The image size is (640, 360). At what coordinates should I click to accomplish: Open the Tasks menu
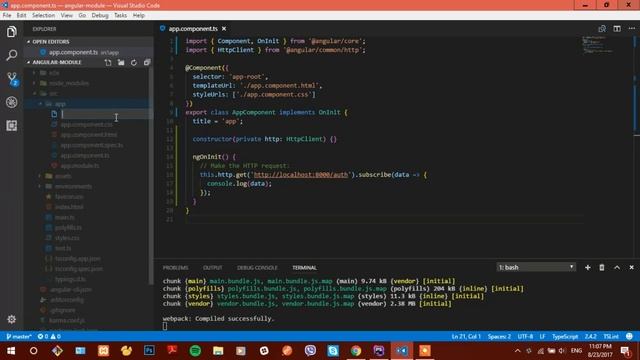click(x=120, y=15)
